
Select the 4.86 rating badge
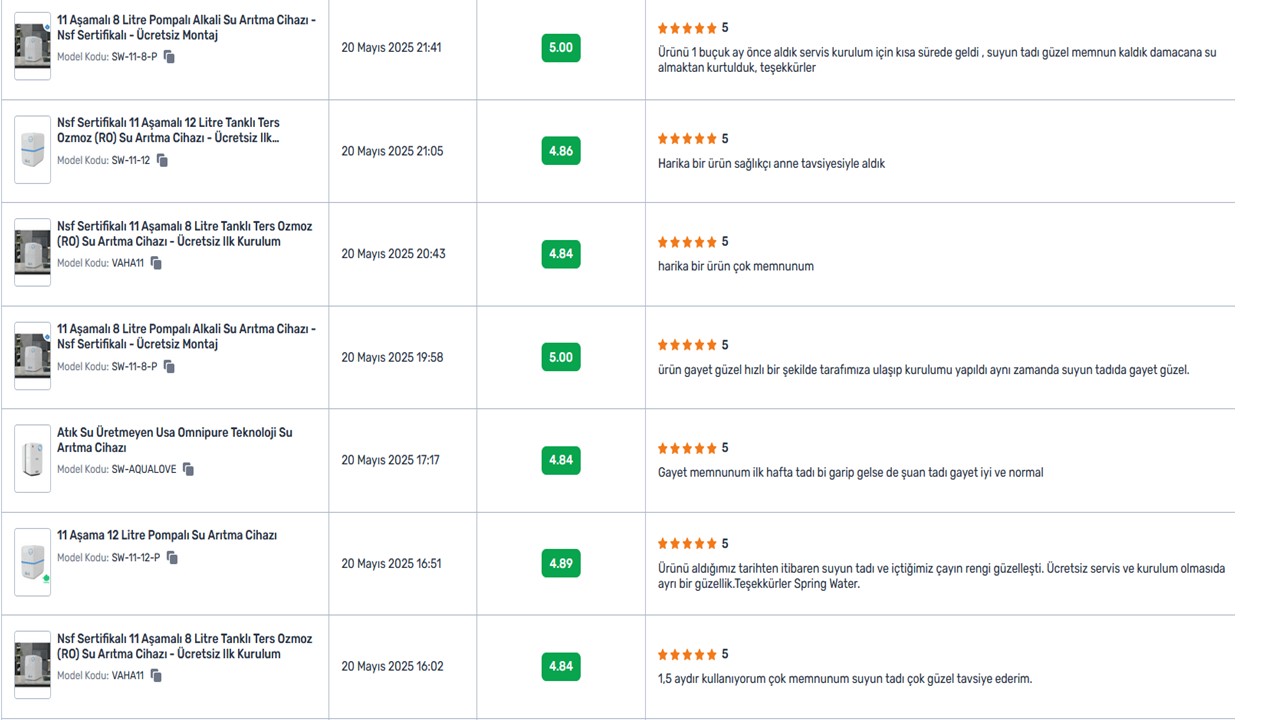tap(561, 151)
